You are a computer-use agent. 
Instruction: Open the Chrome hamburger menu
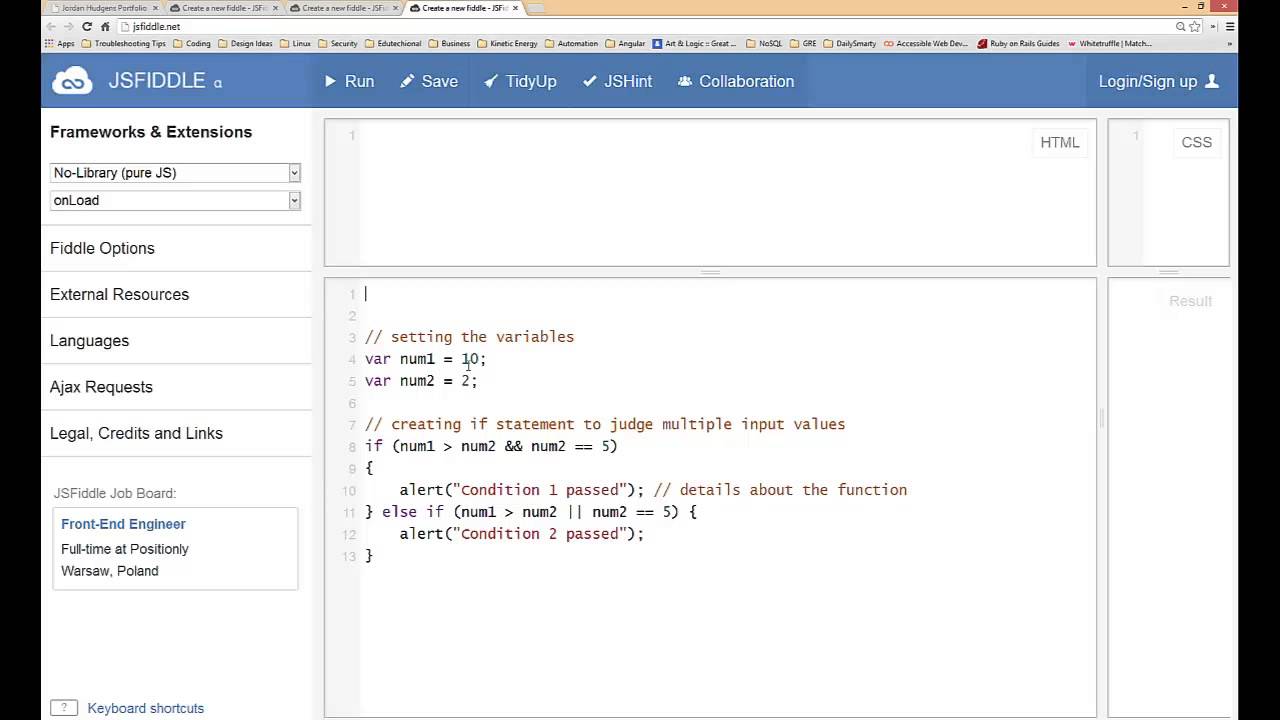click(1230, 27)
